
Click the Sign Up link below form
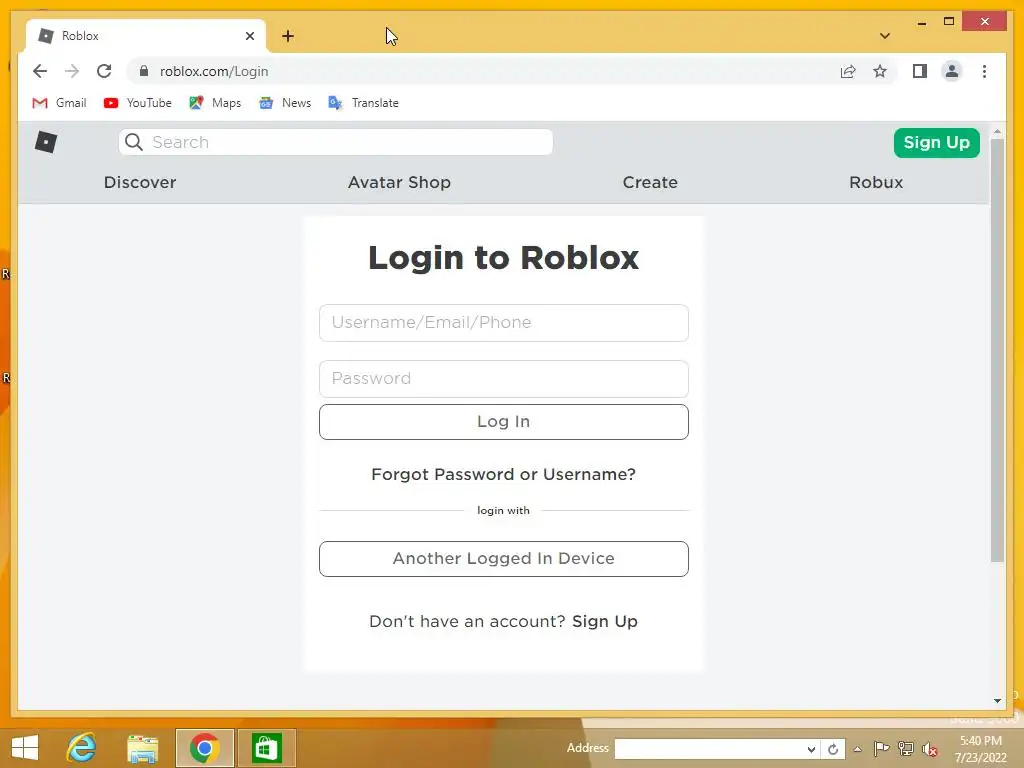(605, 621)
